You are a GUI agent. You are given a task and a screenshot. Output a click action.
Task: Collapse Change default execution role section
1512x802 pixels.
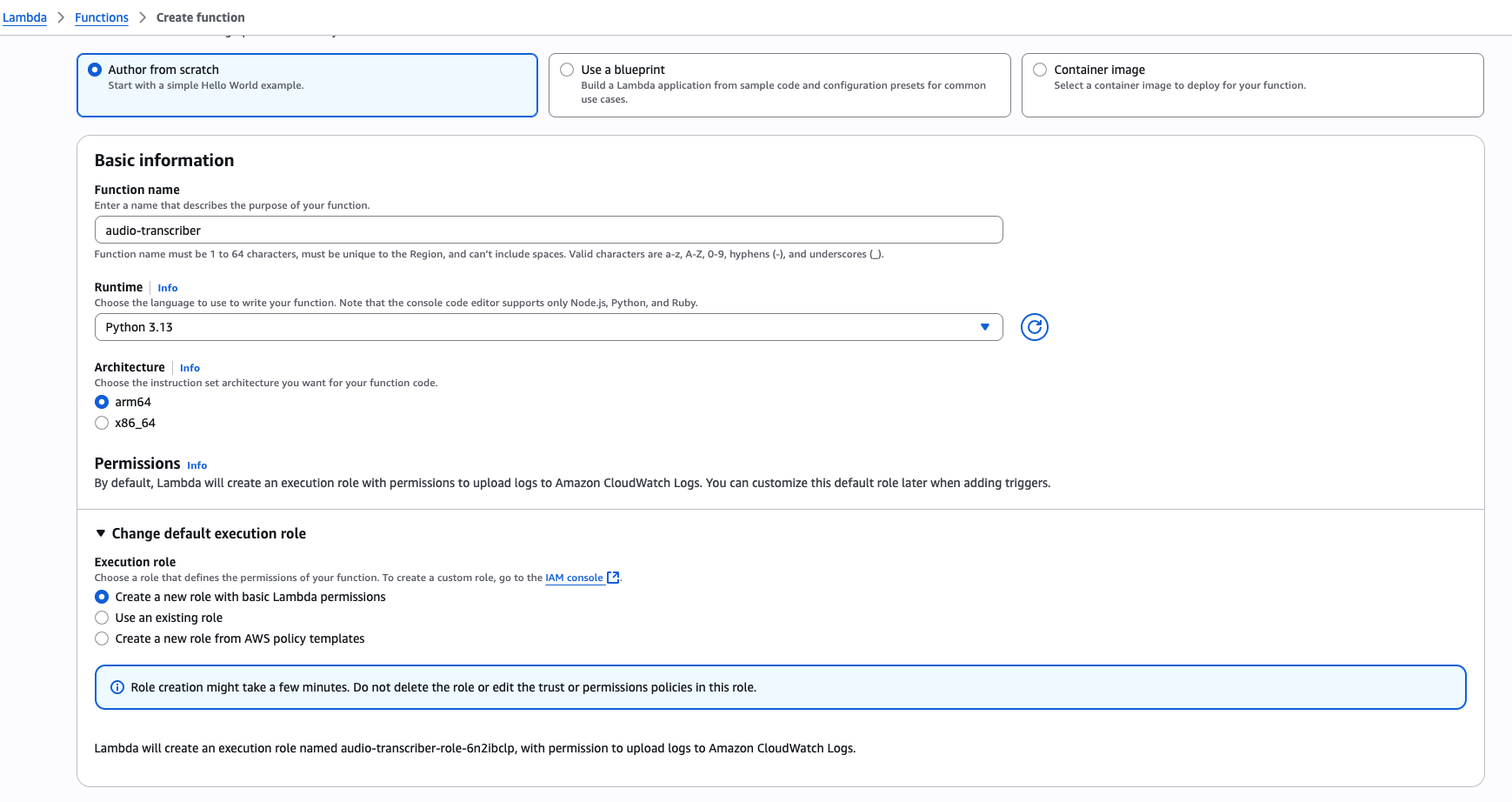(x=200, y=533)
